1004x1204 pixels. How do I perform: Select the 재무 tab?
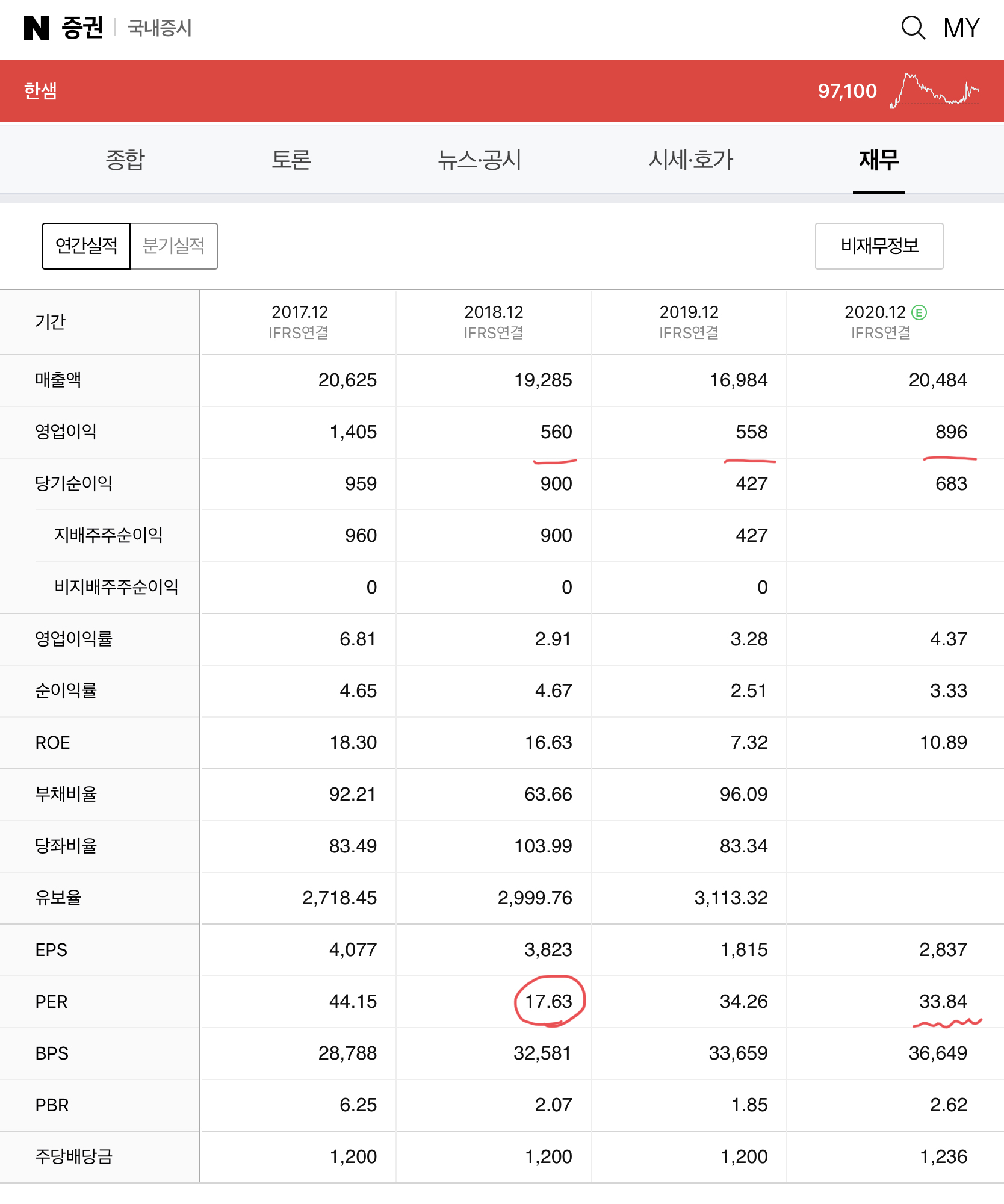click(x=879, y=160)
